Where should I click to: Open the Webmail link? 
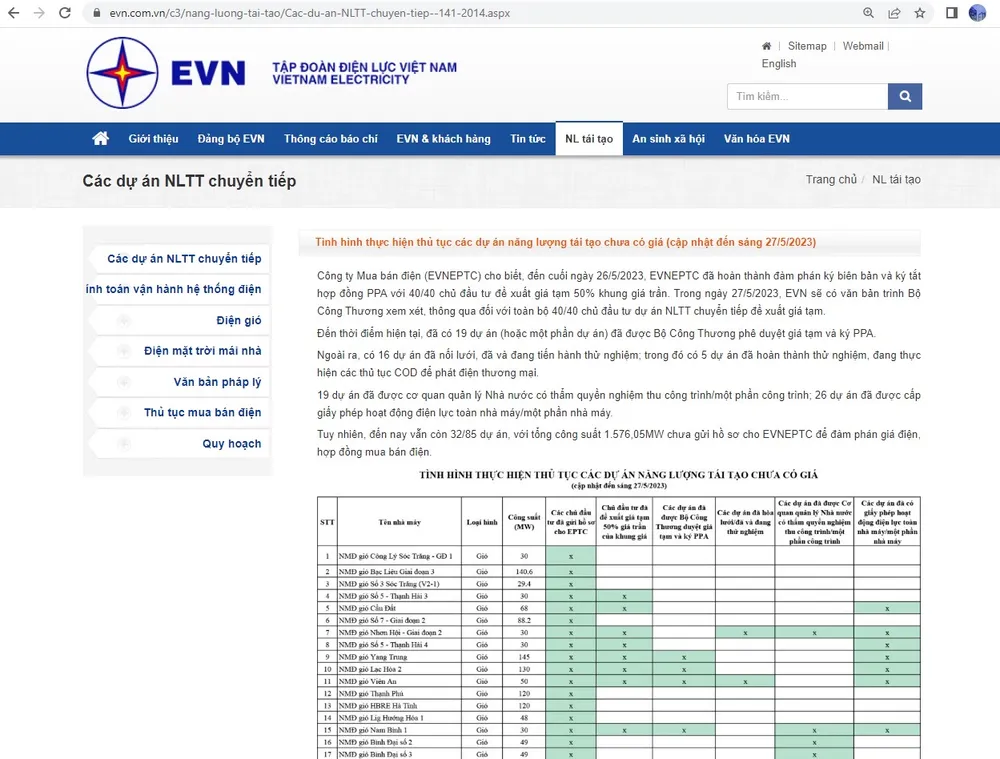[863, 46]
